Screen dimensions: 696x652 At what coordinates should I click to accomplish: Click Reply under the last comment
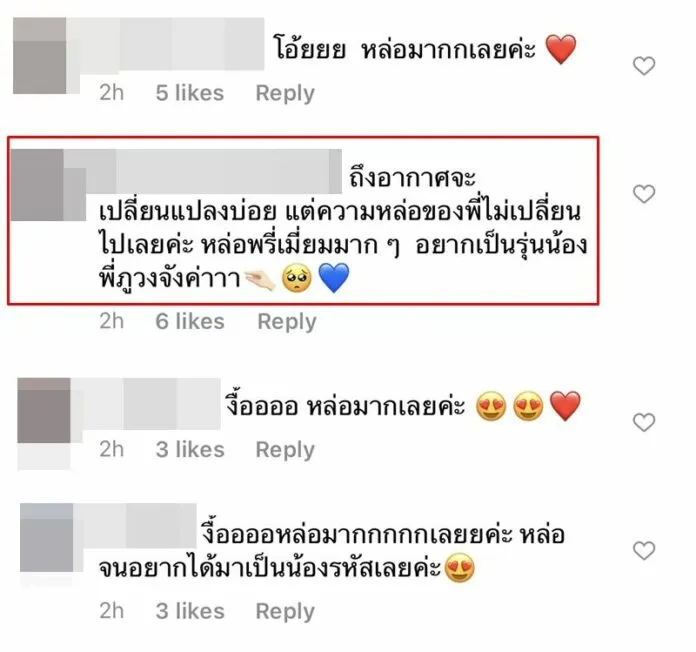285,612
